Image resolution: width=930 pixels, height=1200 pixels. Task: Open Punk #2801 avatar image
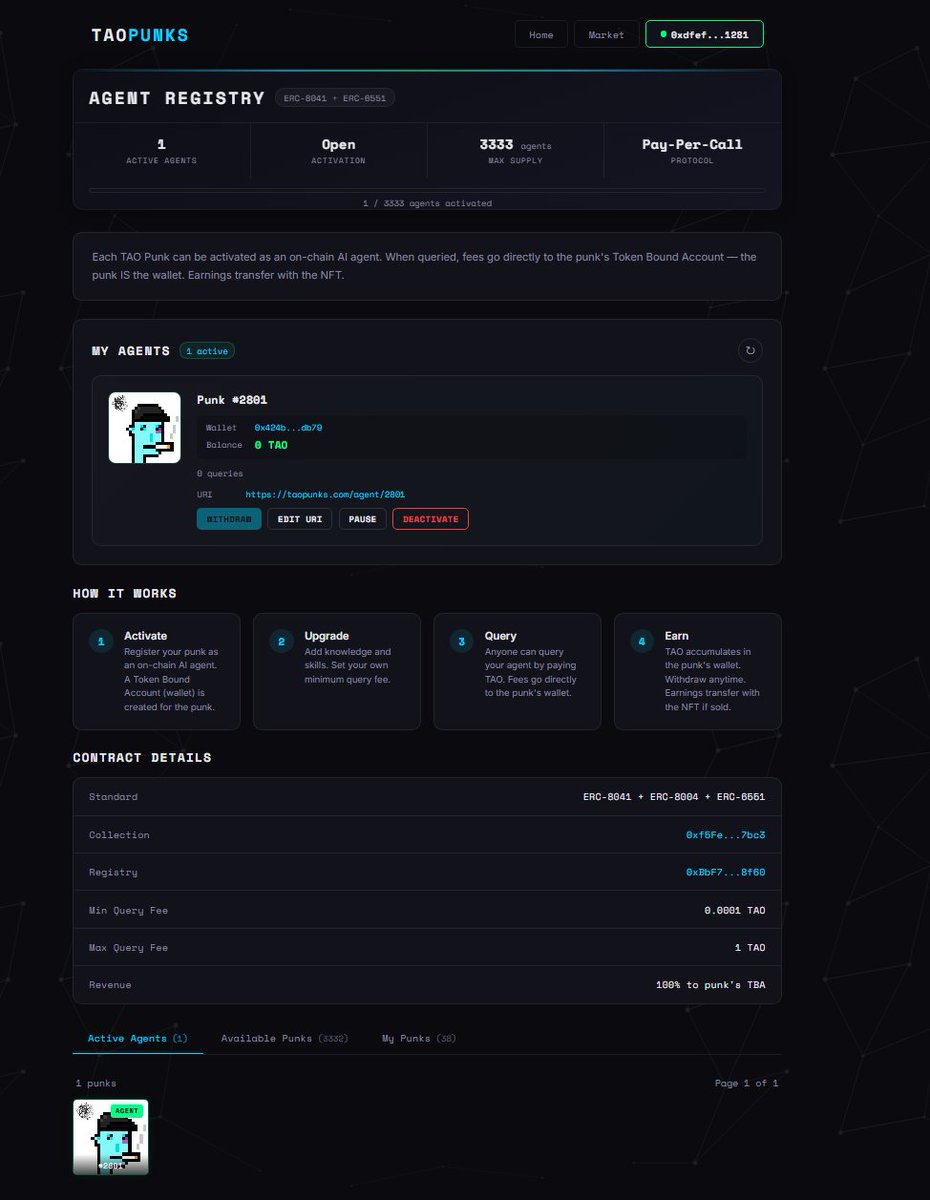coord(145,427)
